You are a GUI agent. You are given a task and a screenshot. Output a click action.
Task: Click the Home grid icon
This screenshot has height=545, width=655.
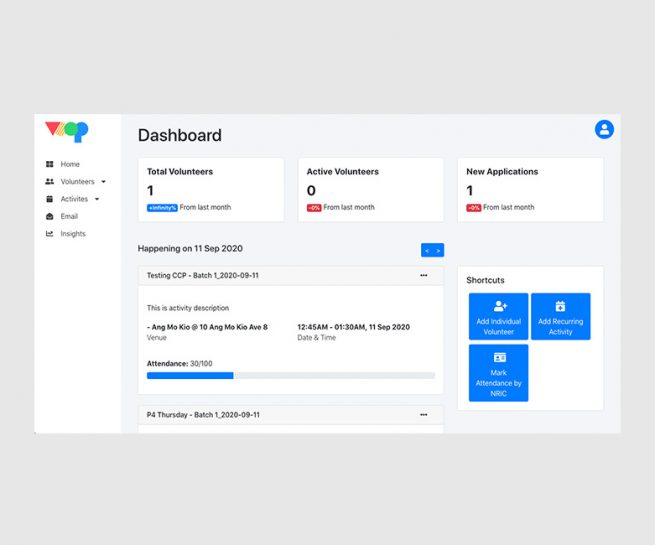(x=49, y=164)
